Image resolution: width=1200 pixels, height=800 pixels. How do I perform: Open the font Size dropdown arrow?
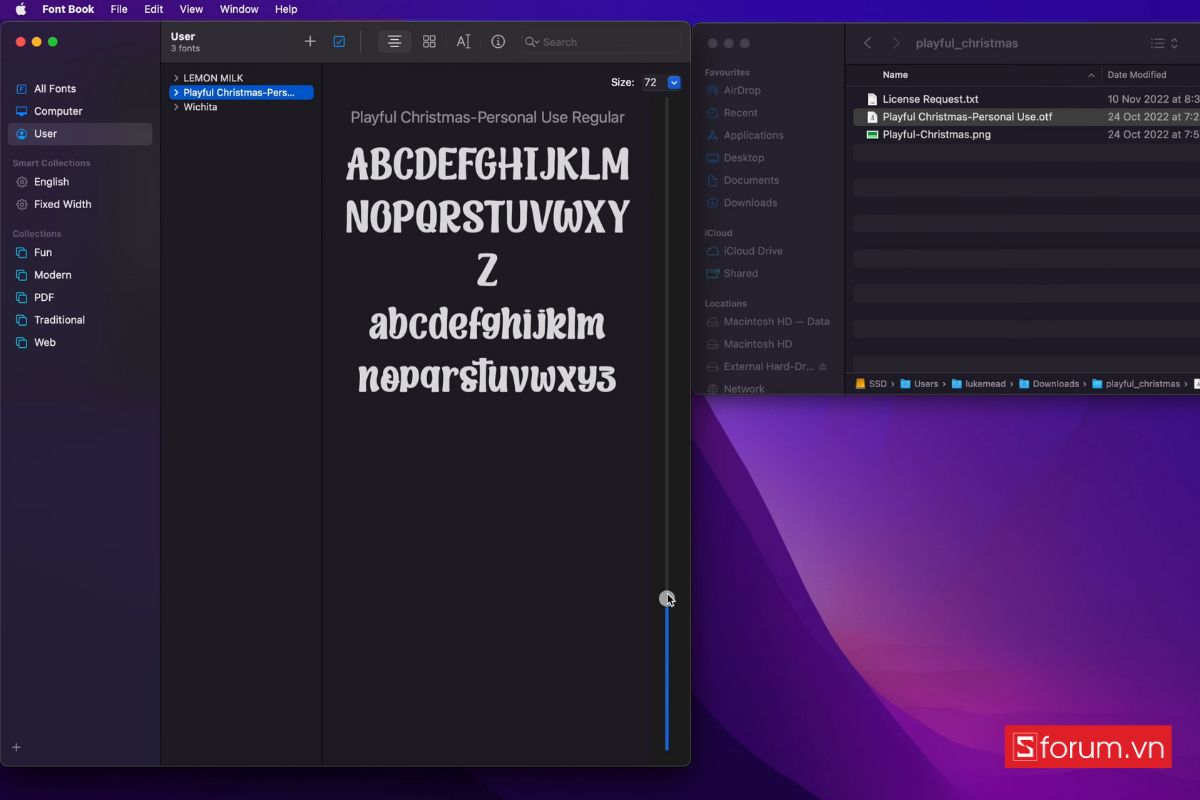[674, 82]
